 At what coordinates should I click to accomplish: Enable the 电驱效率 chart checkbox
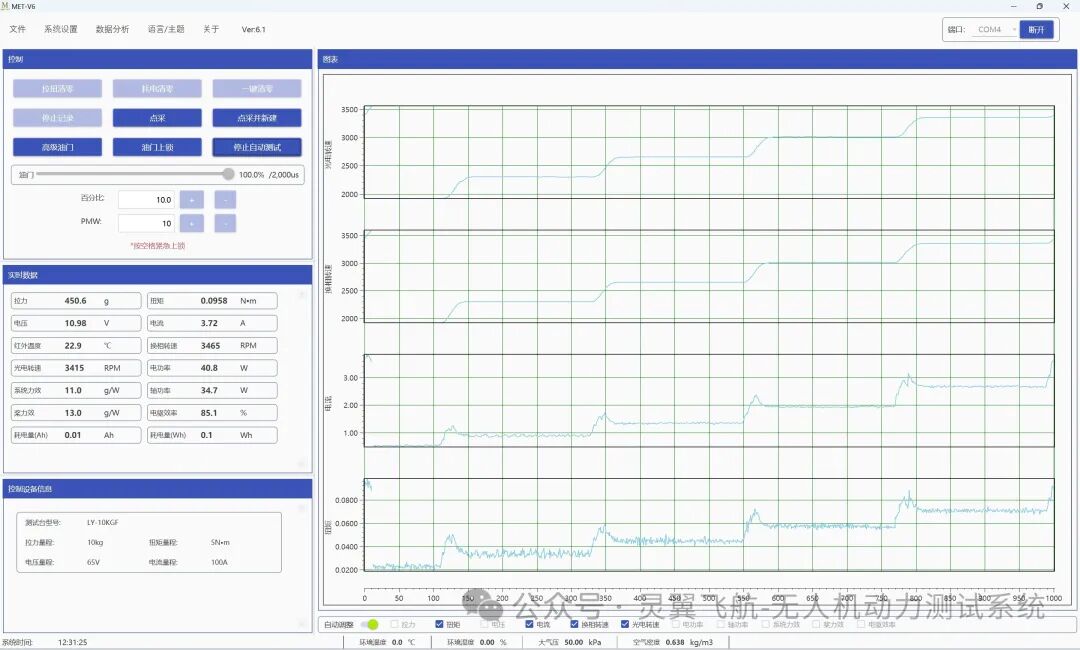pyautogui.click(x=861, y=625)
